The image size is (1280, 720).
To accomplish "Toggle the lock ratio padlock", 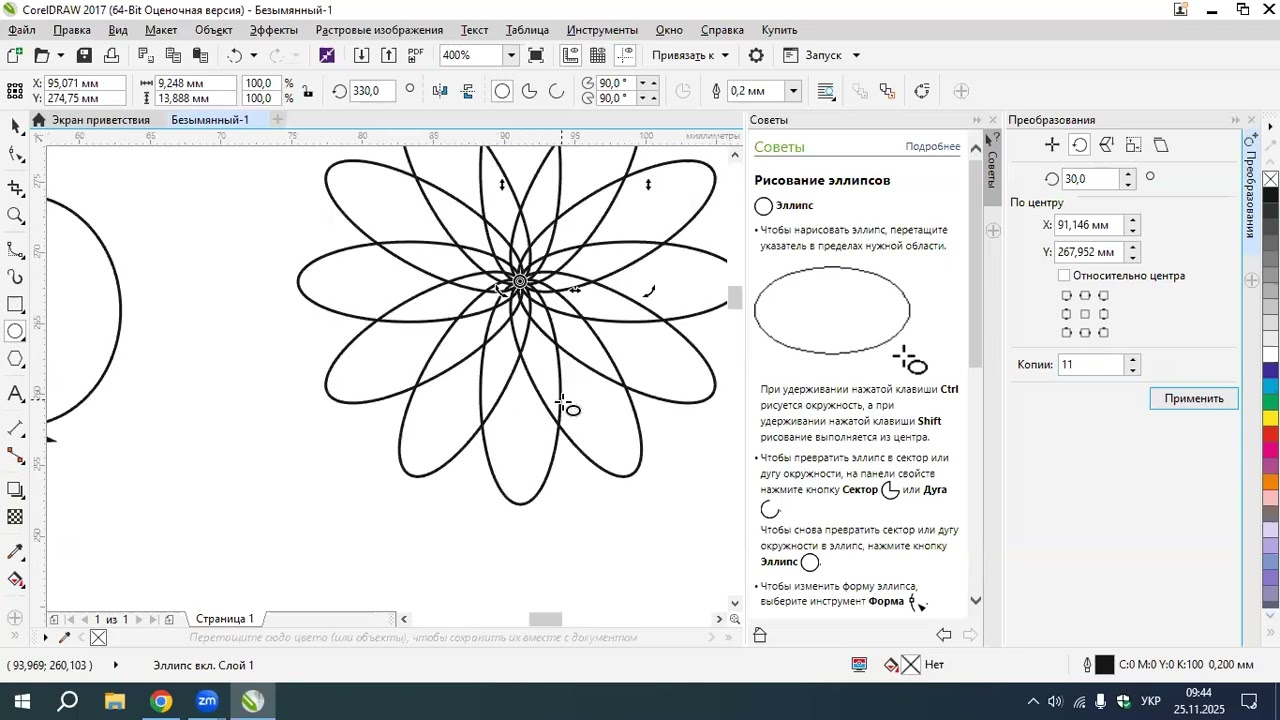I will [307, 91].
